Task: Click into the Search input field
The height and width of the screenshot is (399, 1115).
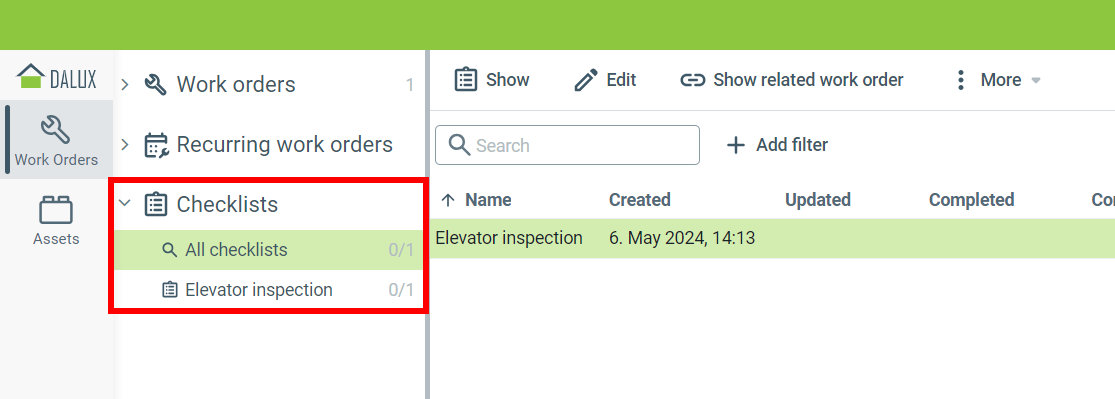Action: point(567,145)
